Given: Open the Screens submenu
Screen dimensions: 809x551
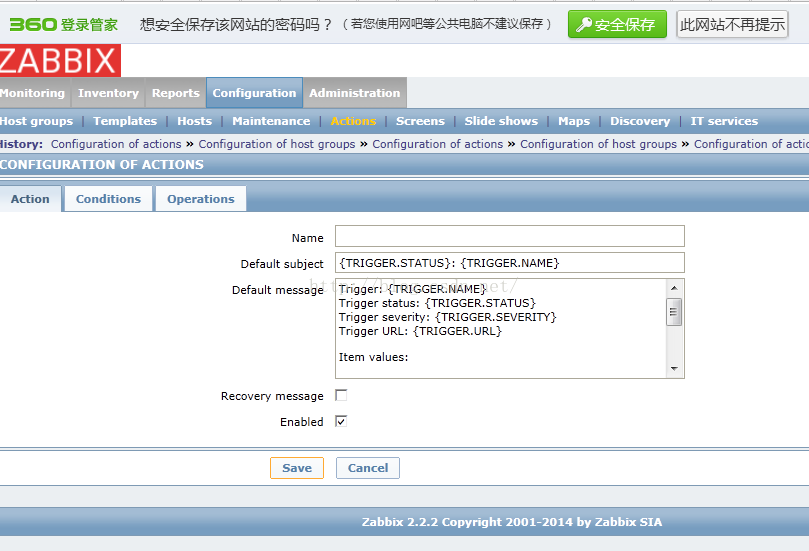Looking at the screenshot, I should pos(420,121).
